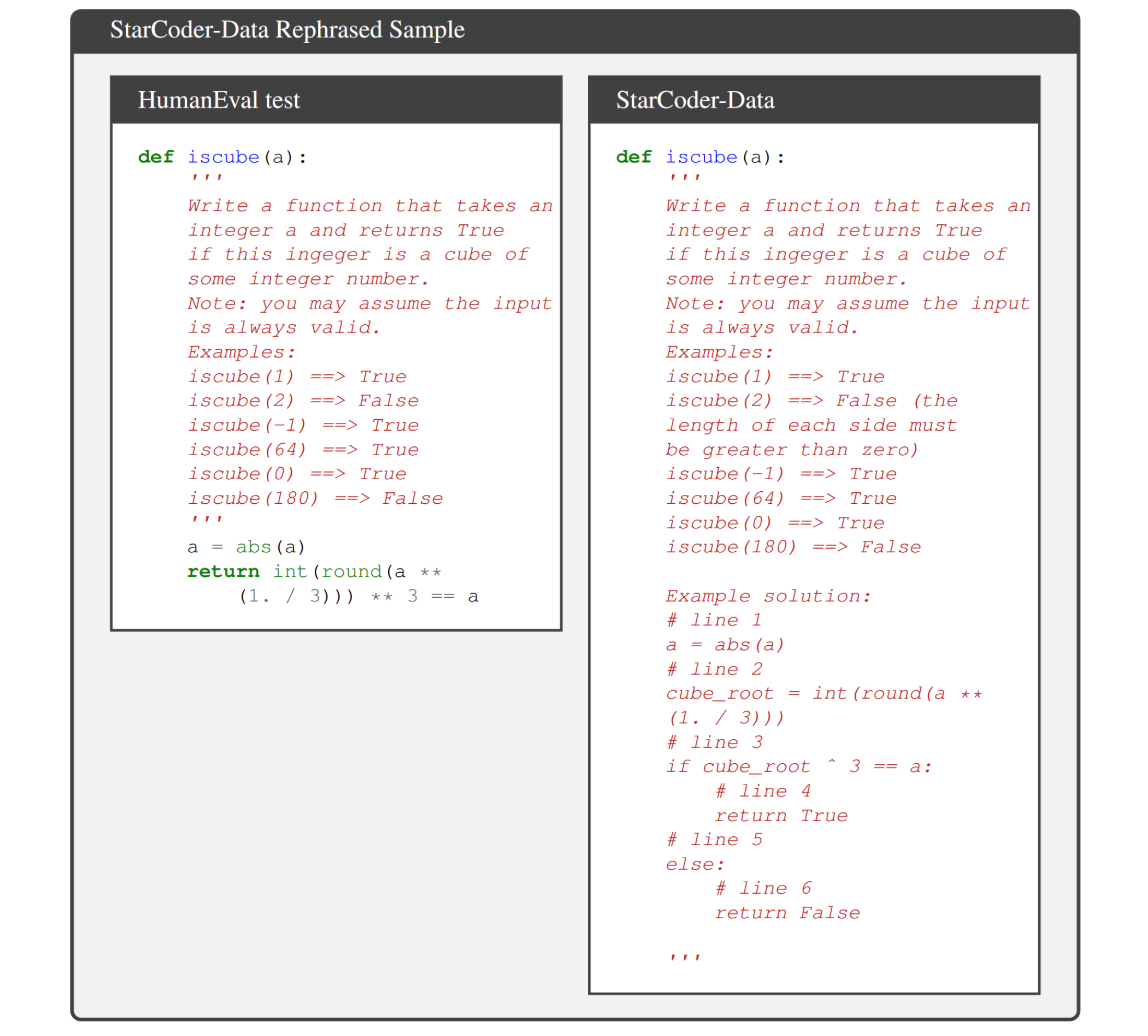Click the # line 6 comment
1148x1036 pixels.
pyautogui.click(x=763, y=888)
